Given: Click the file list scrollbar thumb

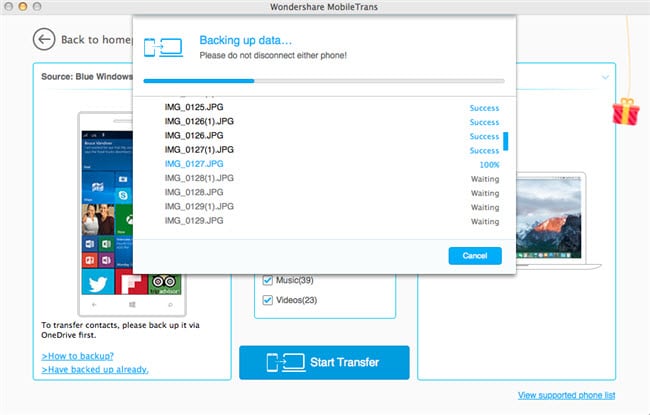Looking at the screenshot, I should pos(505,141).
